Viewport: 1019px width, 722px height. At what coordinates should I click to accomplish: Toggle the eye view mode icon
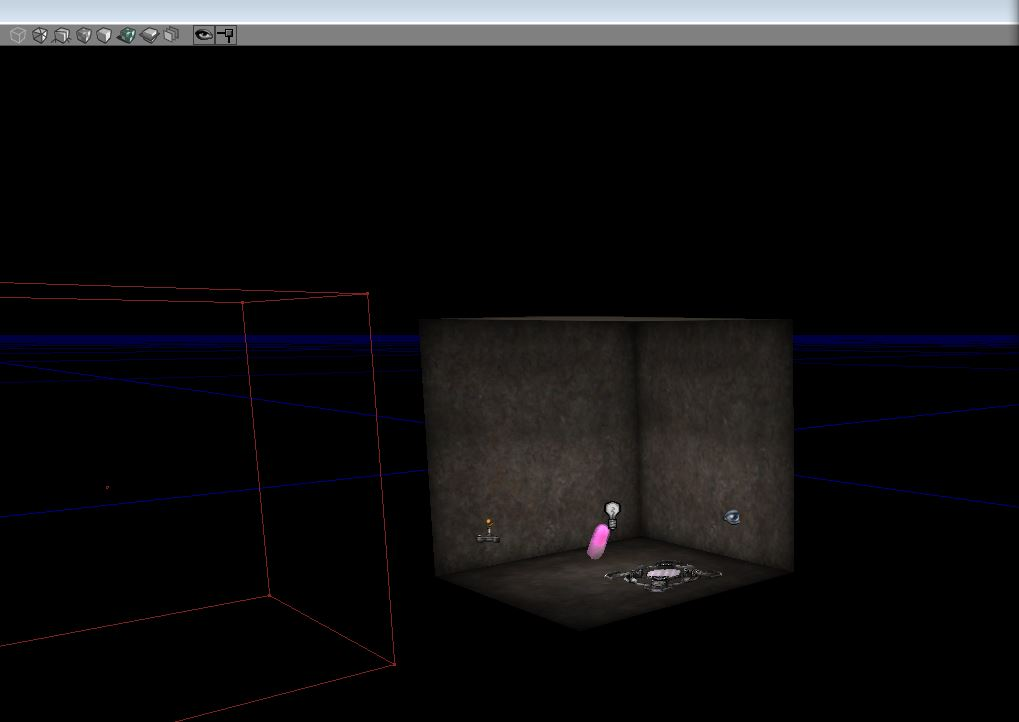coord(203,33)
